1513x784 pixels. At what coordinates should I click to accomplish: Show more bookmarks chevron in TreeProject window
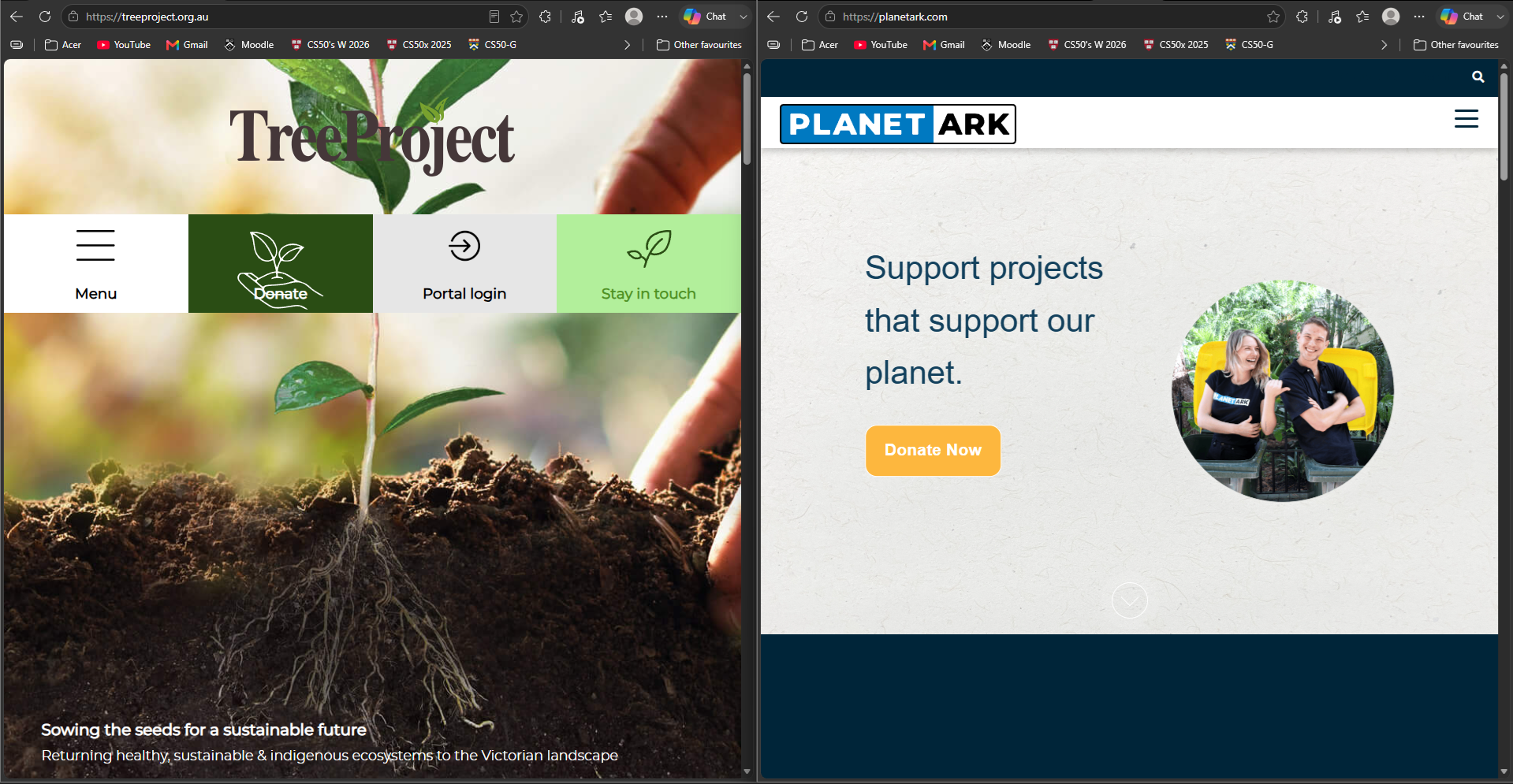pyautogui.click(x=627, y=45)
